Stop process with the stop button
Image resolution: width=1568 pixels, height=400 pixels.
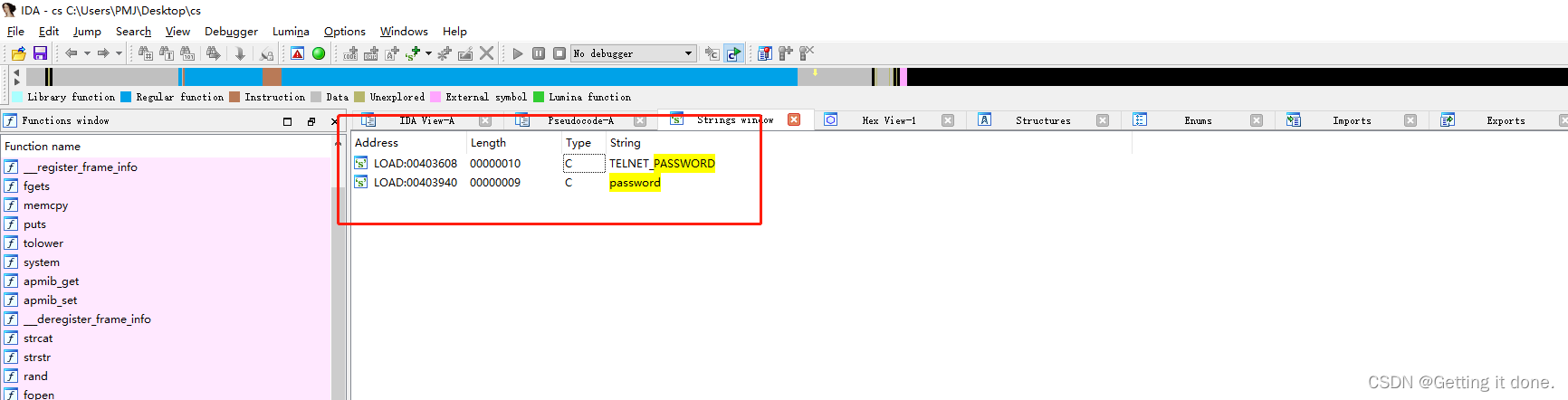tap(559, 53)
